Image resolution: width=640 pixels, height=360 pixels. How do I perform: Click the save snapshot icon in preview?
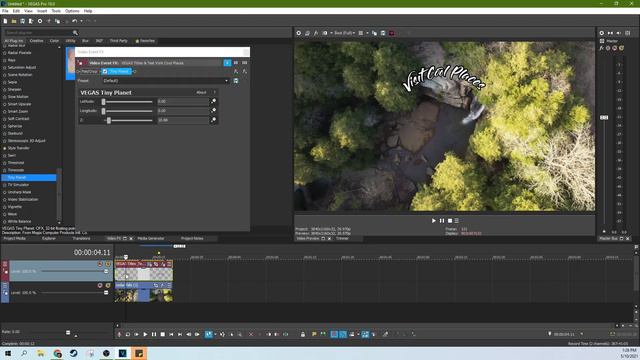[383, 33]
